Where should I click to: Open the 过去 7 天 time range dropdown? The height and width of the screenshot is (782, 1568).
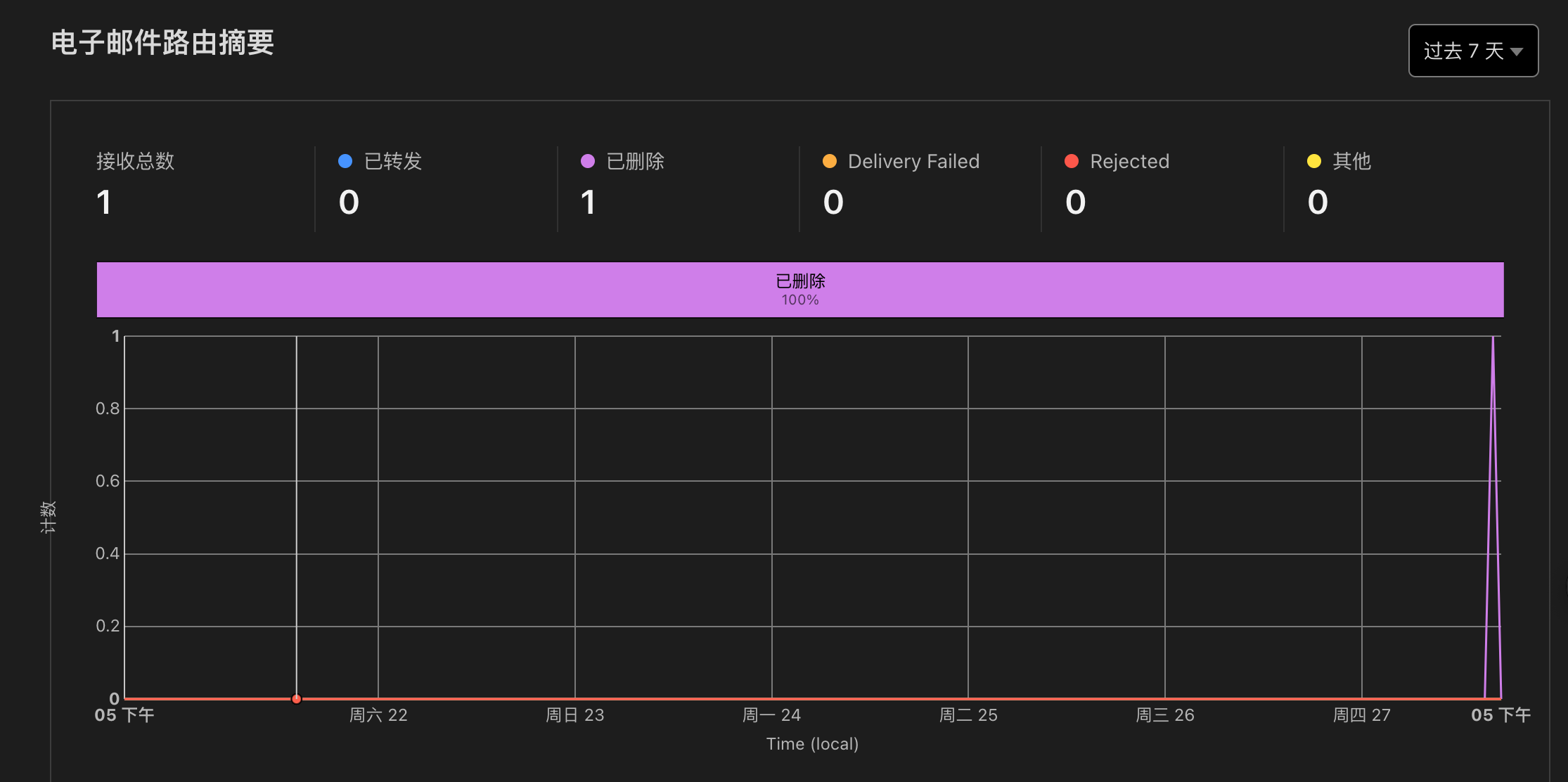(x=1473, y=51)
